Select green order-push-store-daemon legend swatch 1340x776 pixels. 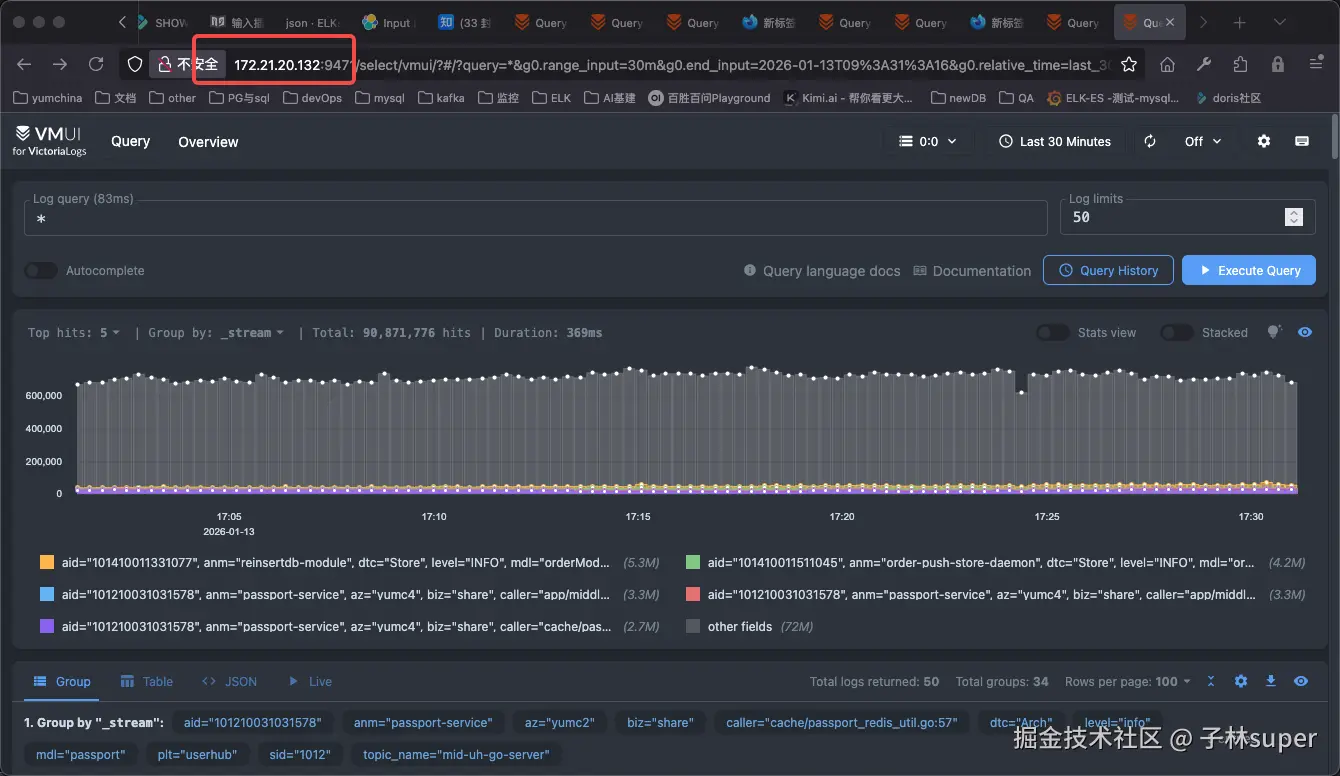(692, 562)
